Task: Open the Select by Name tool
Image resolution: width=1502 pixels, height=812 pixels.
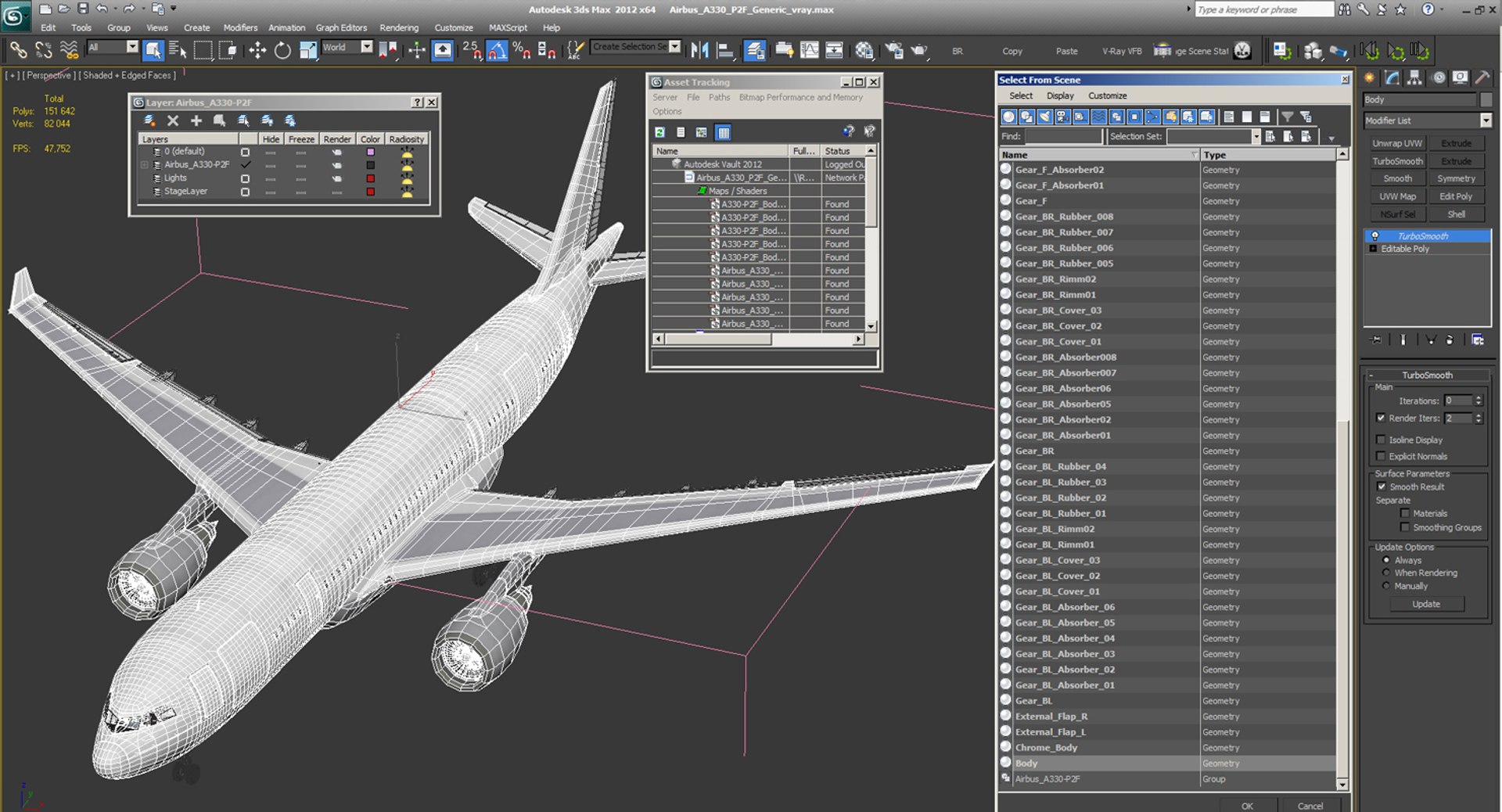Action: [178, 51]
